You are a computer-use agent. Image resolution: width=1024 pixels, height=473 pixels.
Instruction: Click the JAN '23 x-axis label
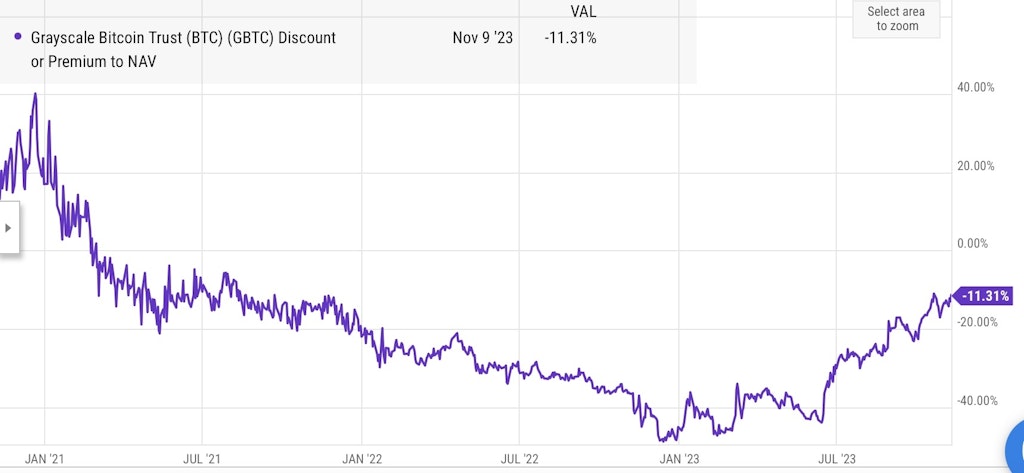coord(679,459)
